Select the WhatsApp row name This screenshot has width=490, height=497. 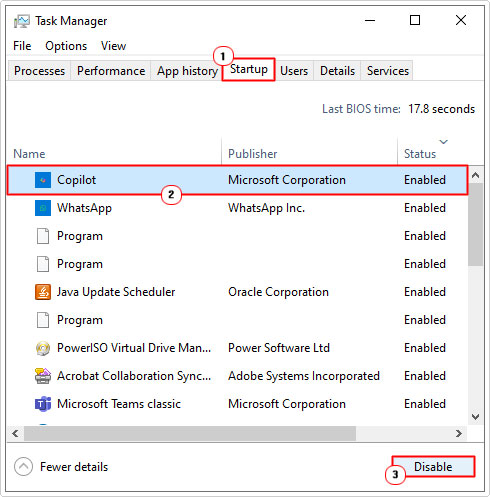pos(84,208)
